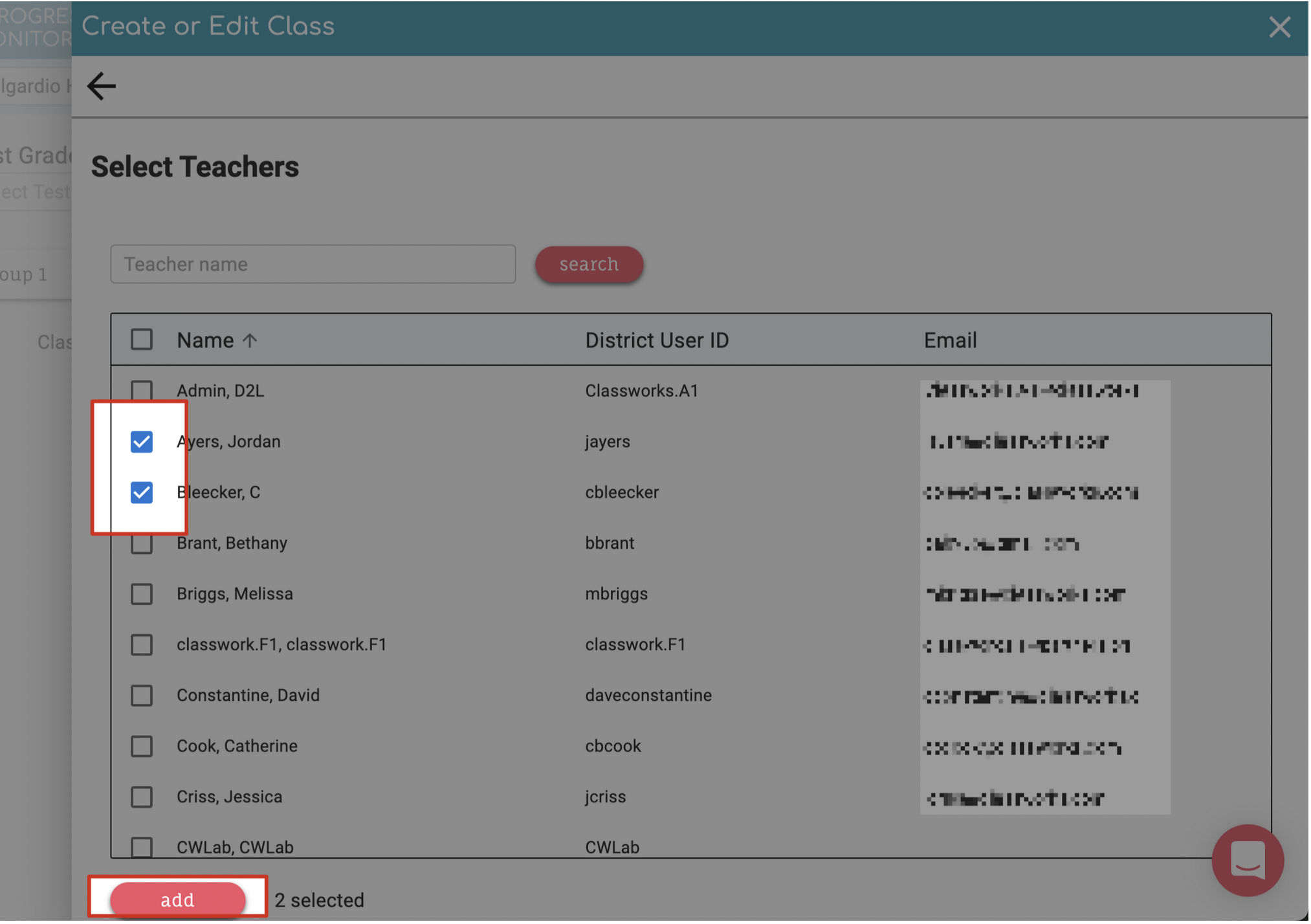Uncheck Ayers, Jordan checkbox
The width and height of the screenshot is (1311, 924).
[x=142, y=443]
